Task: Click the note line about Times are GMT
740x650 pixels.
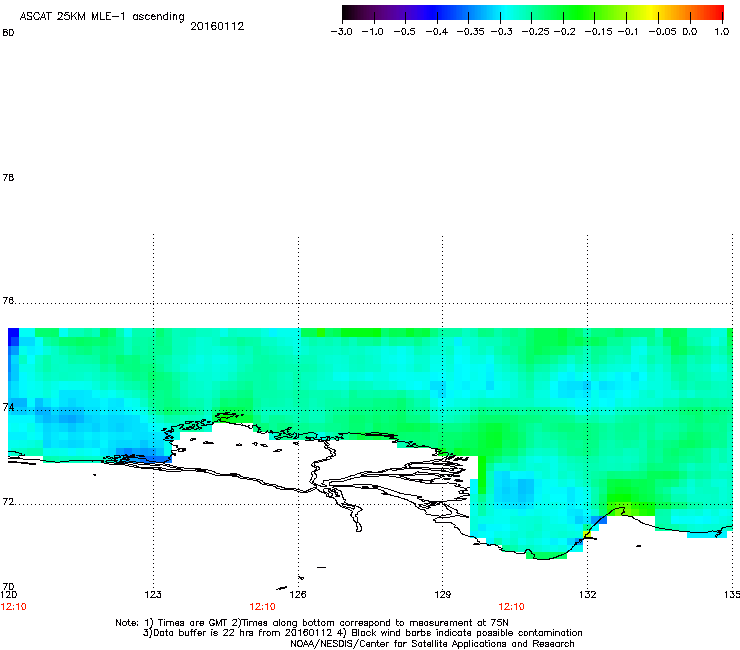Action: click(312, 623)
